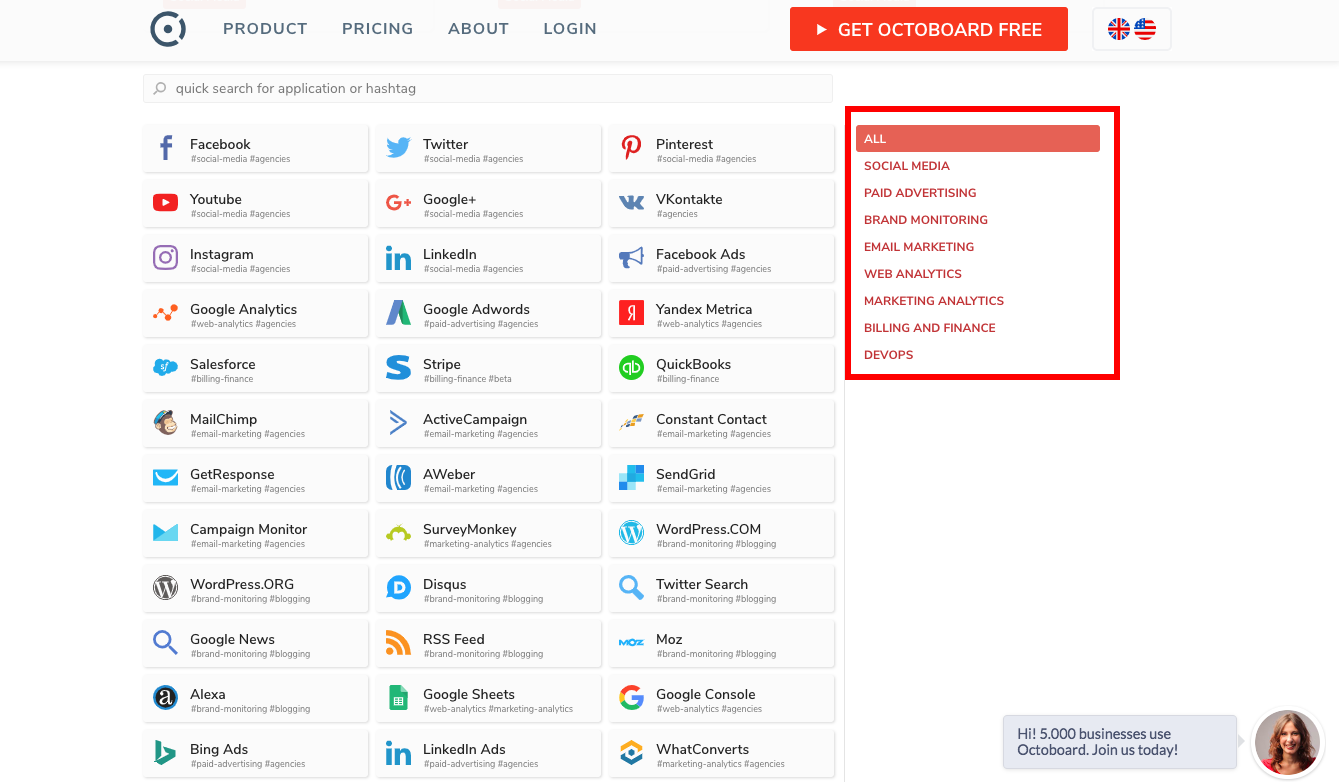Open the WordPress.COM integration card

pyautogui.click(x=722, y=534)
